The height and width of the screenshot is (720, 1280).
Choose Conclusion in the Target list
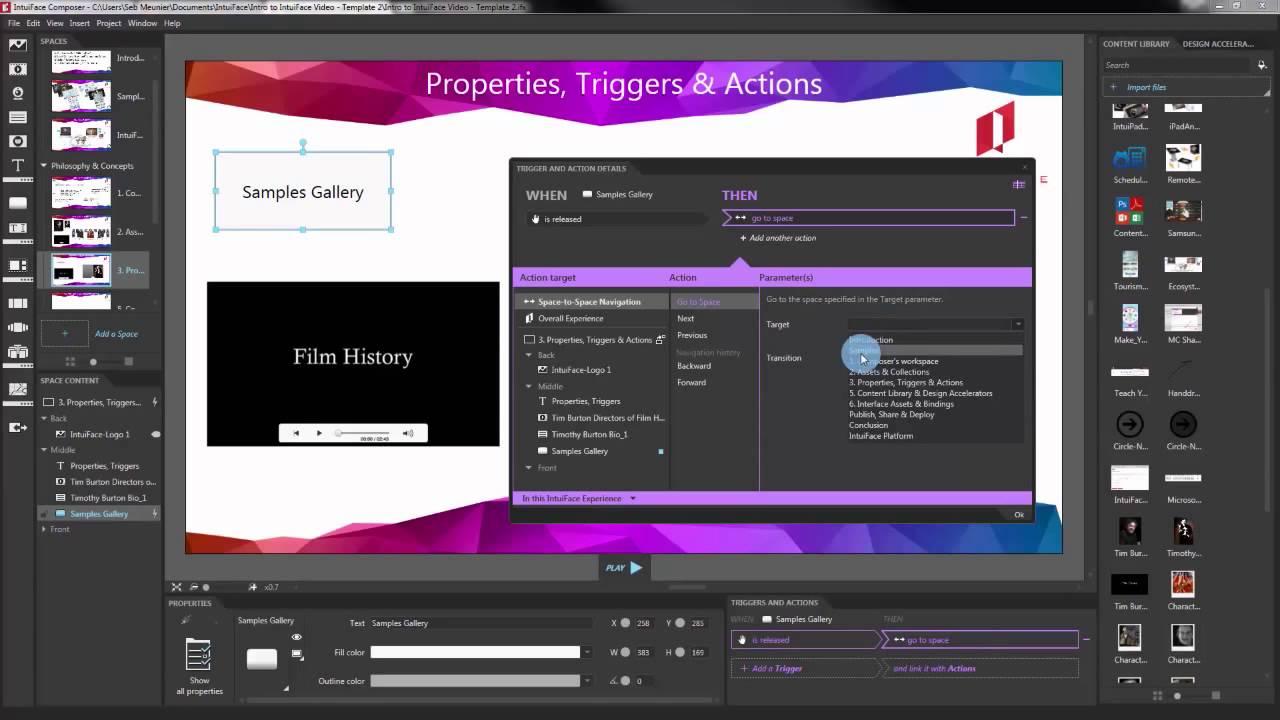point(868,425)
